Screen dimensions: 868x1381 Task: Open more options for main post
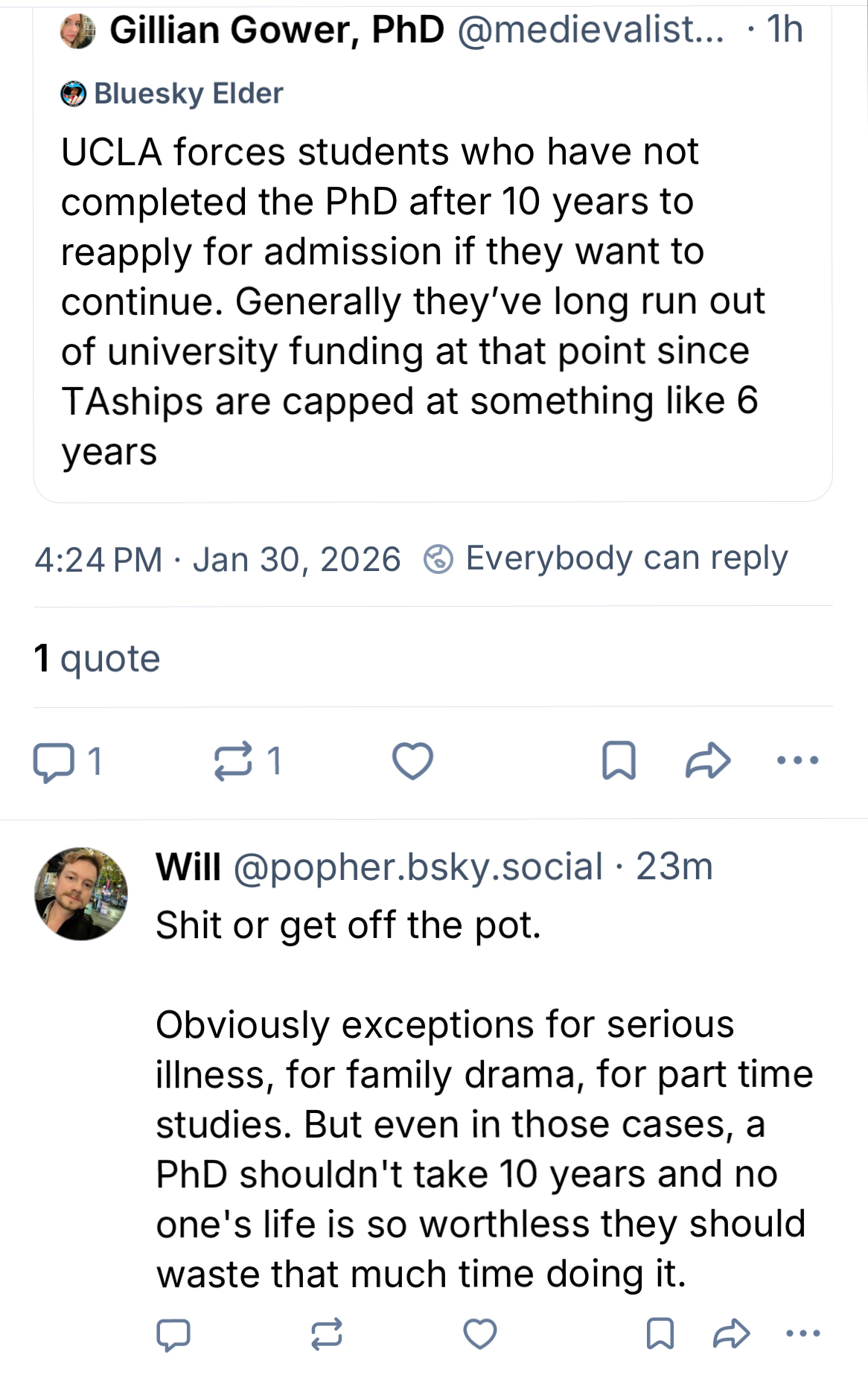click(797, 761)
